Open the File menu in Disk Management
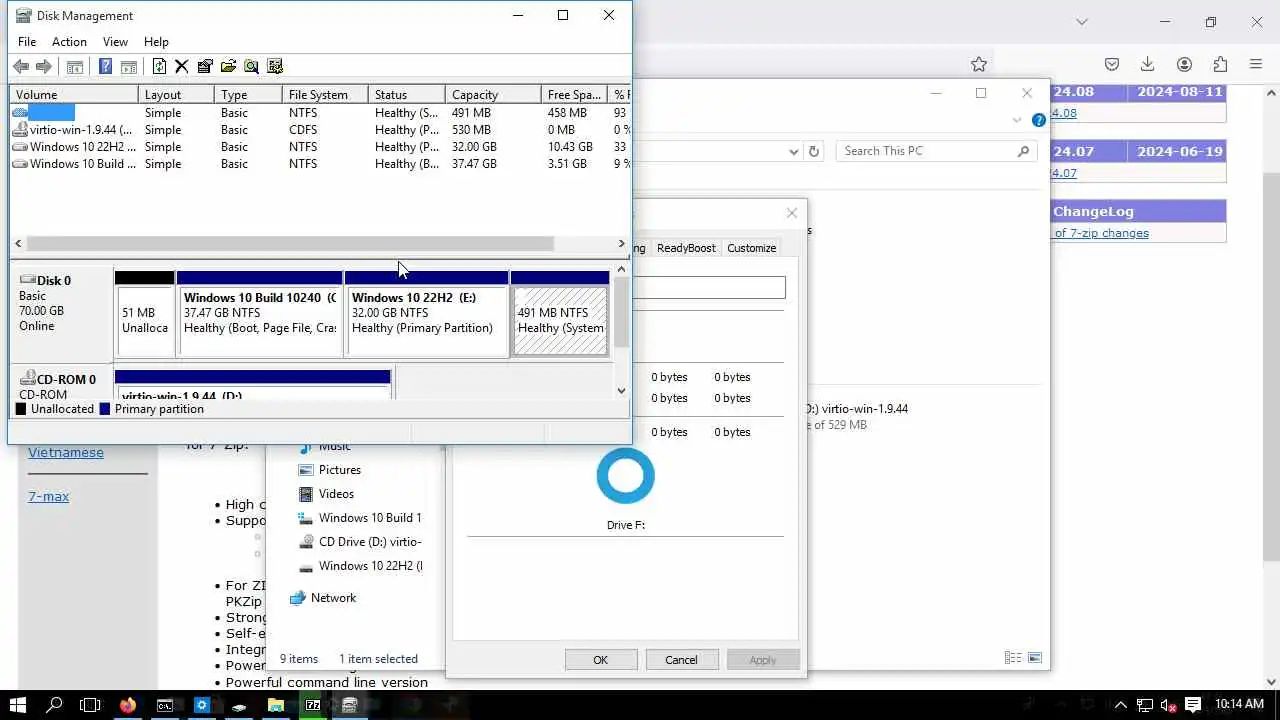 click(x=27, y=42)
